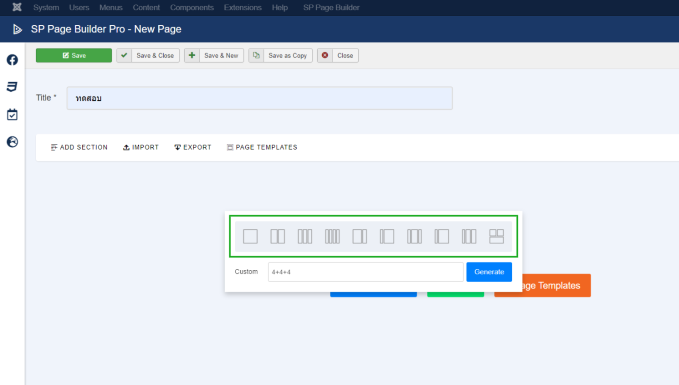Viewport: 679px width, 385px height.
Task: Select the two equal columns layout icon
Action: coord(278,236)
